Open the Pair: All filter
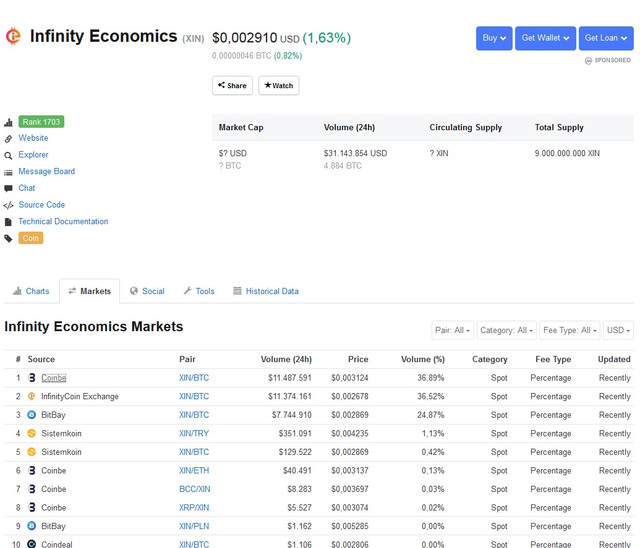The height and width of the screenshot is (548, 640). [x=453, y=330]
